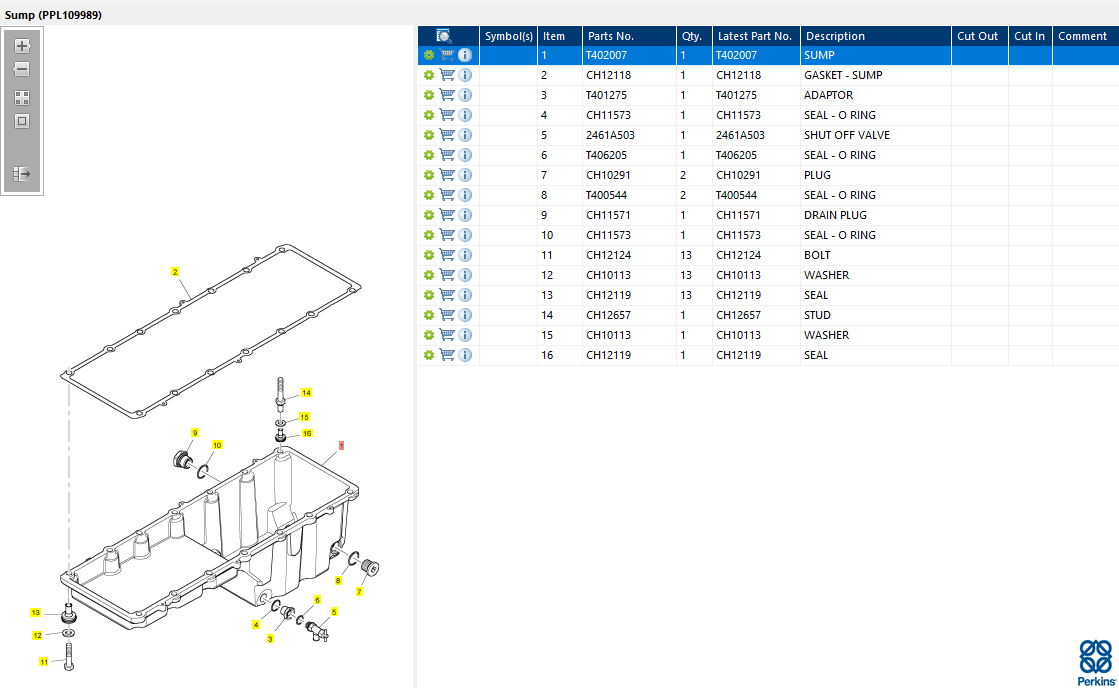Add BOLT CH12124 to cart
1119x688 pixels.
(x=447, y=255)
